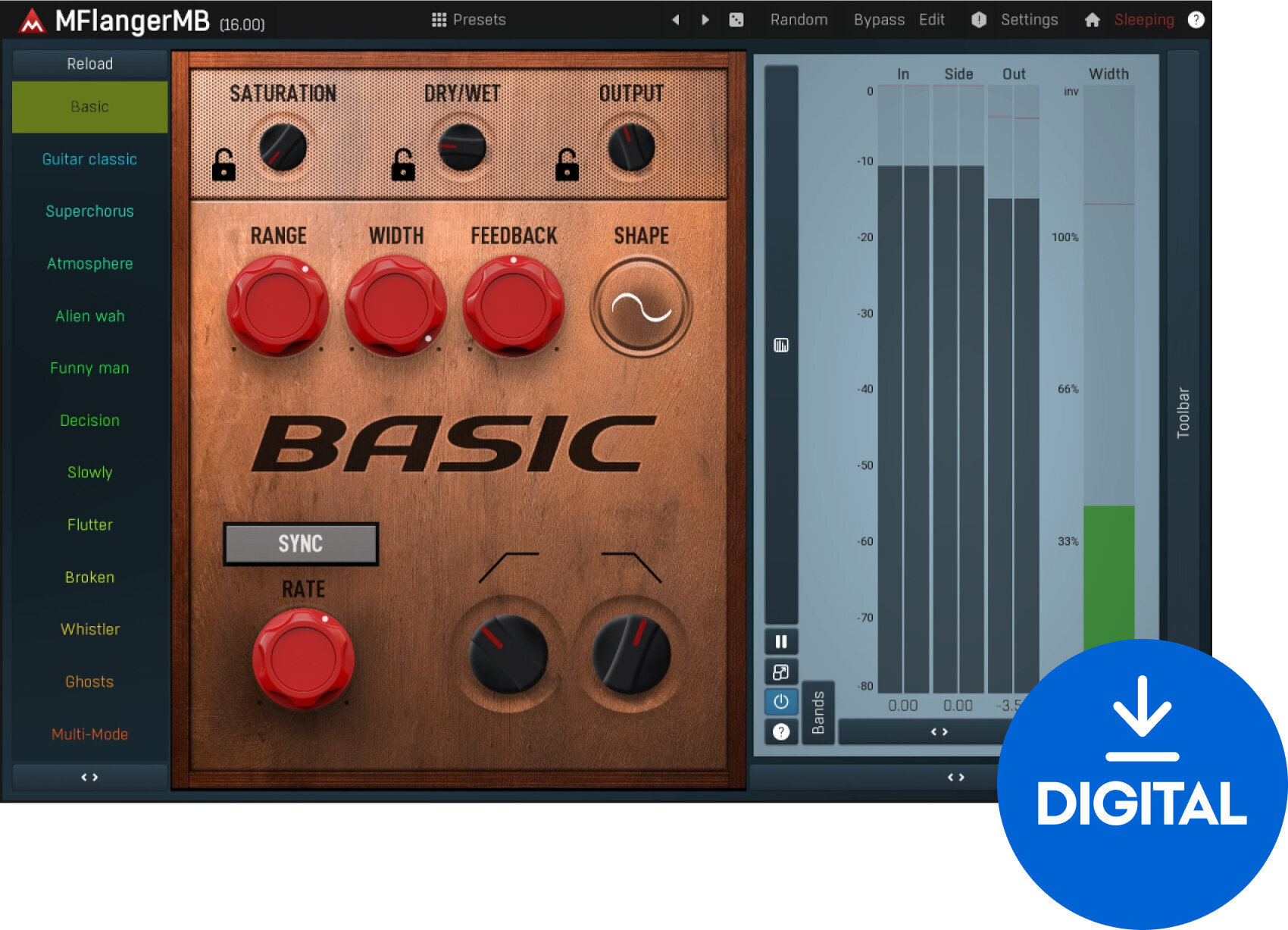Open the Presets browser
This screenshot has height=930, width=1288.
pos(470,20)
